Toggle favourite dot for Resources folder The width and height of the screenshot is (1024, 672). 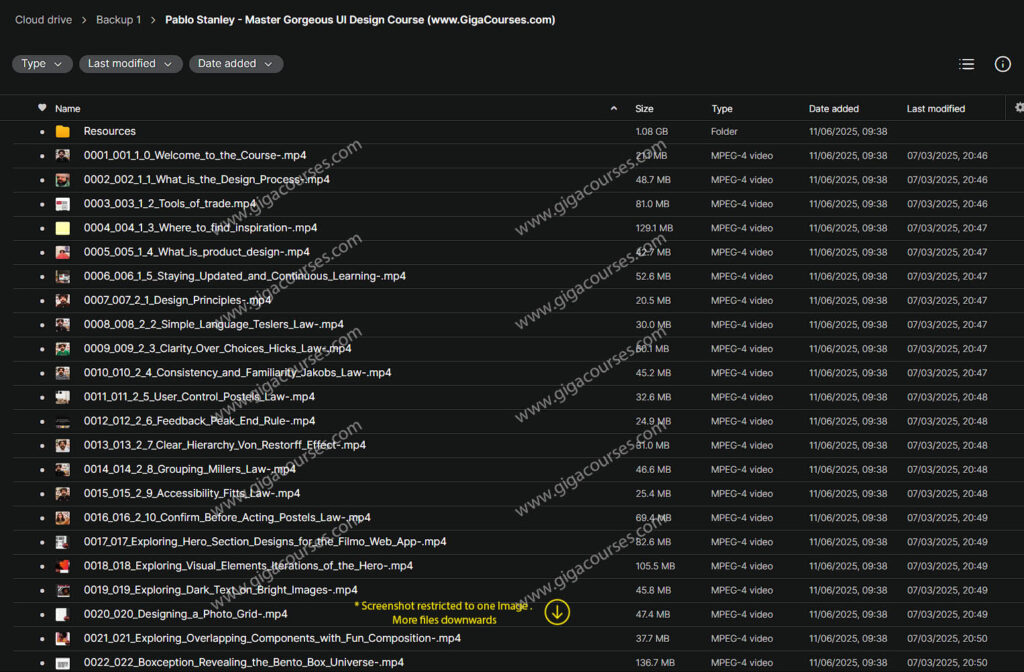(42, 132)
